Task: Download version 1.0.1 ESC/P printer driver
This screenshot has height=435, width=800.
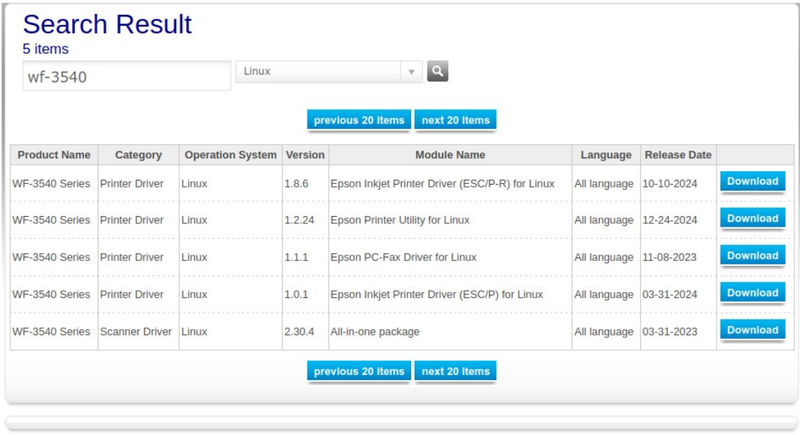Action: coord(752,293)
